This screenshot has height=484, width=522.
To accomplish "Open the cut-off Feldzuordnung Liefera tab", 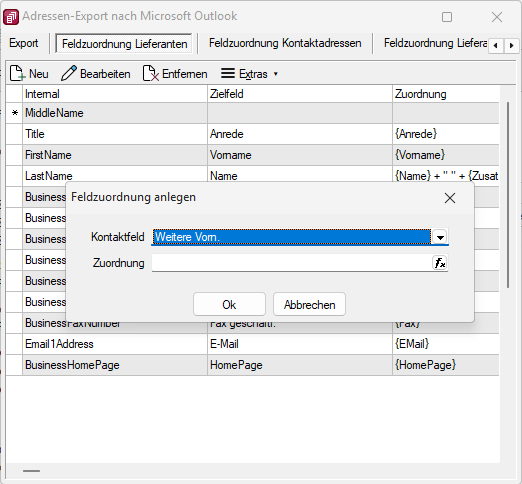I will 435,43.
